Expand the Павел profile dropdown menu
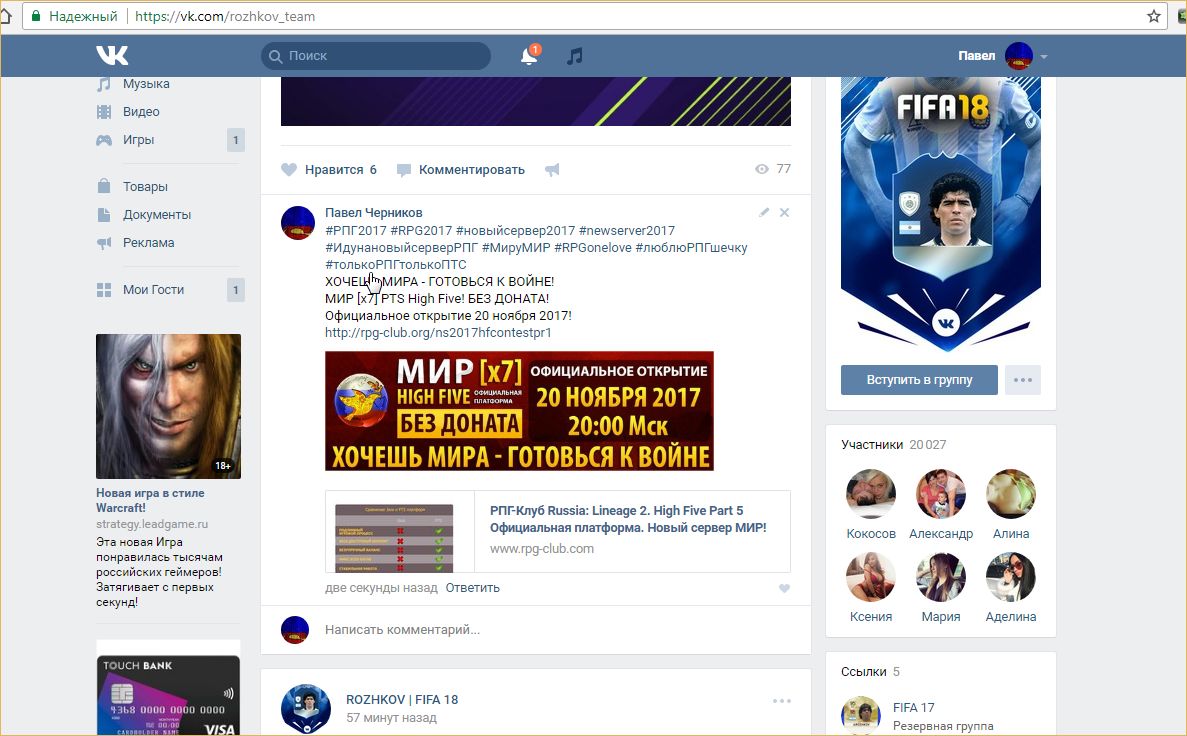Viewport: 1187px width, 736px height. 1043,57
